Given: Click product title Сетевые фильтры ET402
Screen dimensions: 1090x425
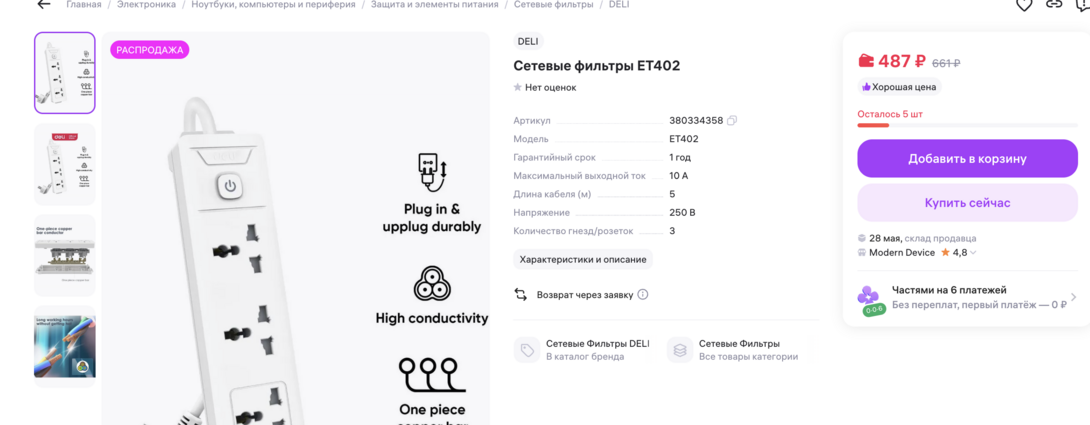Looking at the screenshot, I should pos(596,66).
